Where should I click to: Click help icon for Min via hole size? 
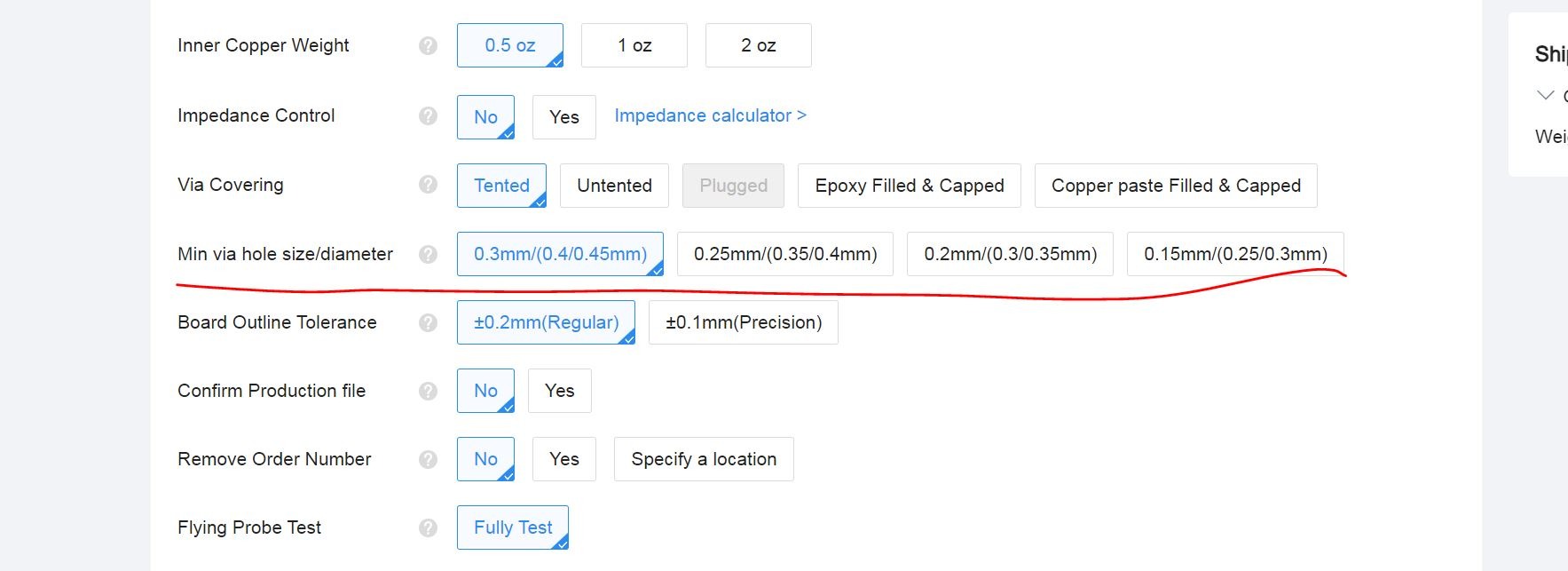coord(428,254)
